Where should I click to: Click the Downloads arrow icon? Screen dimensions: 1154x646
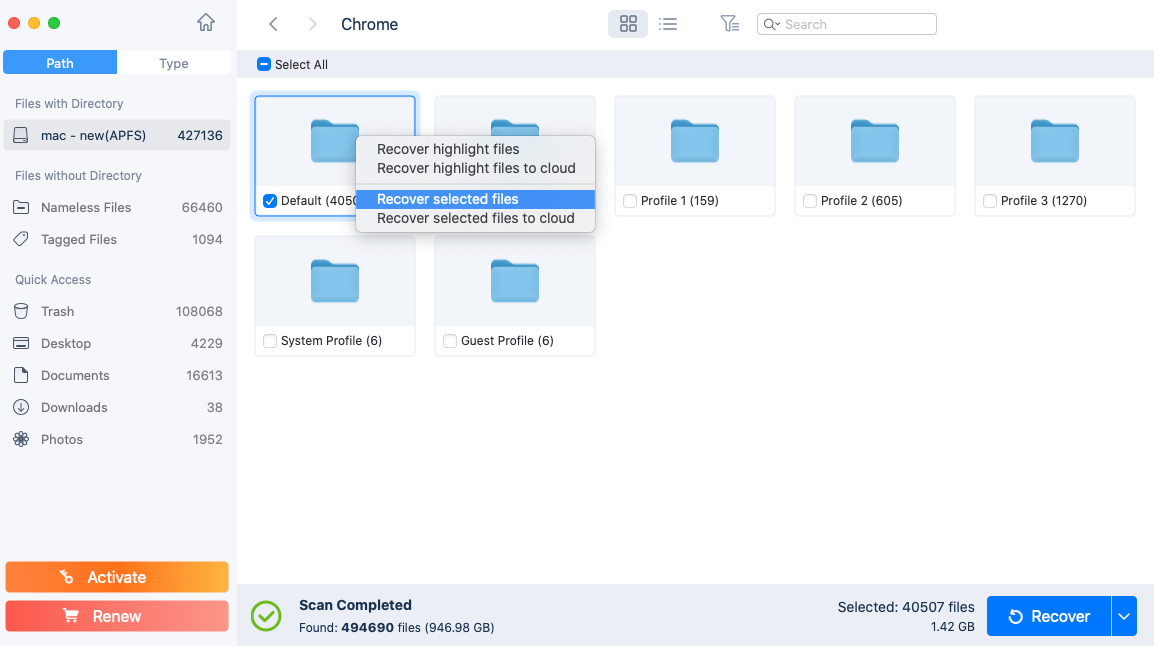[x=21, y=407]
